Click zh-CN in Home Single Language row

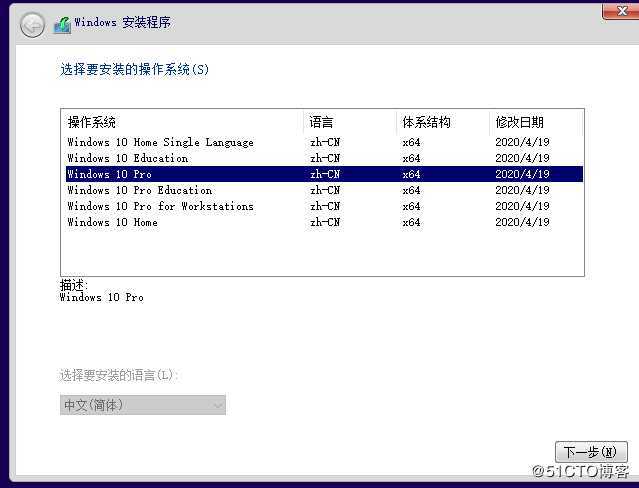[325, 142]
